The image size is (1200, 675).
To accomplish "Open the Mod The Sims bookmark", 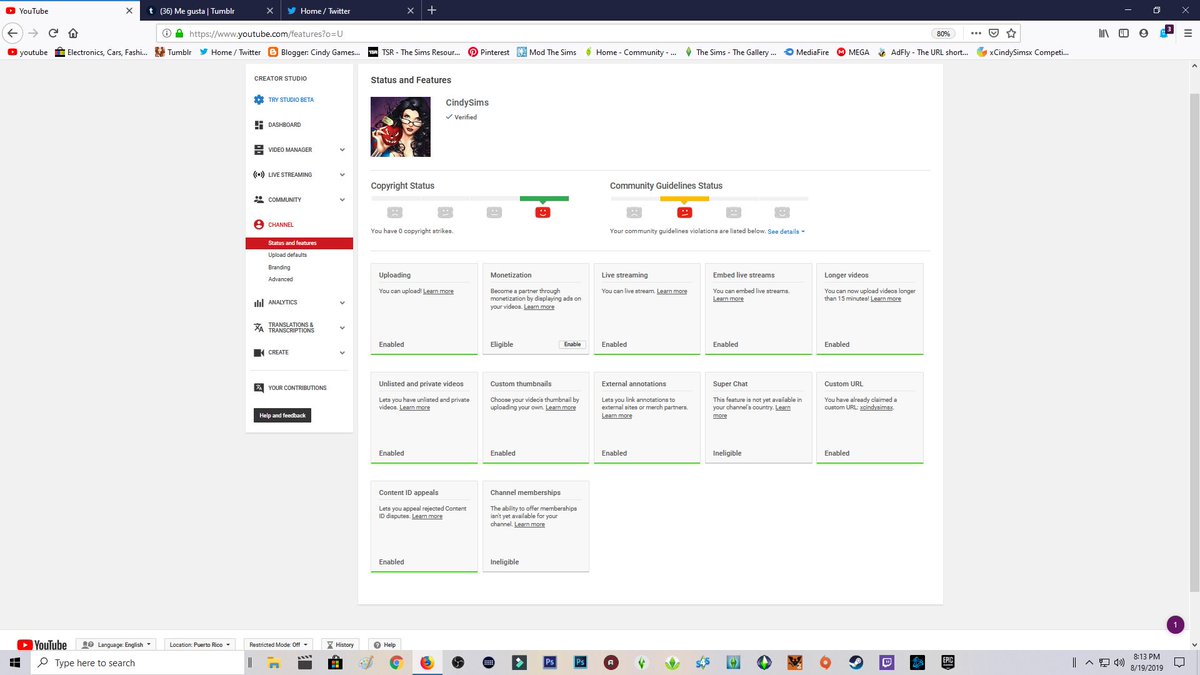I will tap(547, 52).
